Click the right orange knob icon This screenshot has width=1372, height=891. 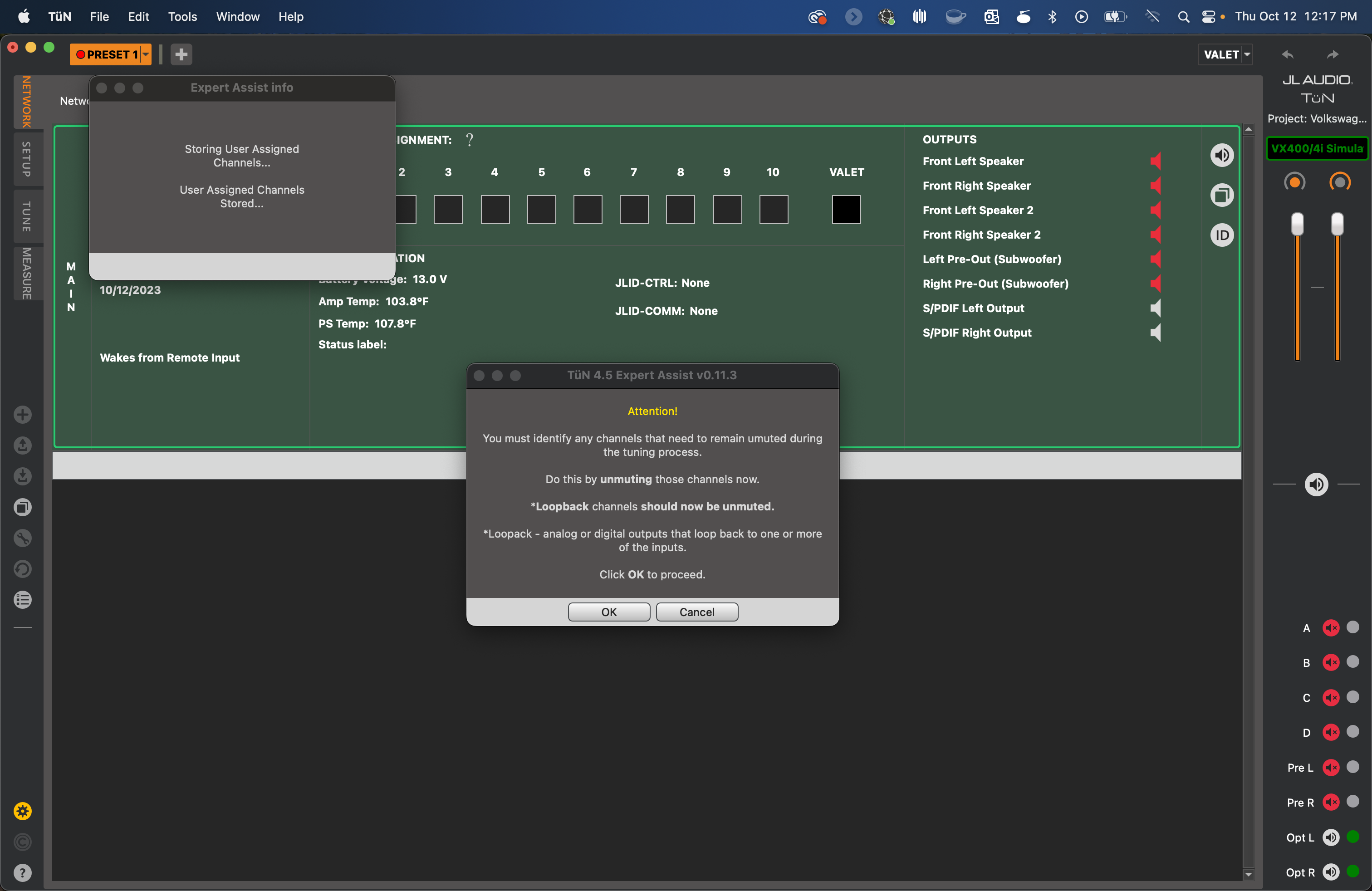coord(1340,182)
